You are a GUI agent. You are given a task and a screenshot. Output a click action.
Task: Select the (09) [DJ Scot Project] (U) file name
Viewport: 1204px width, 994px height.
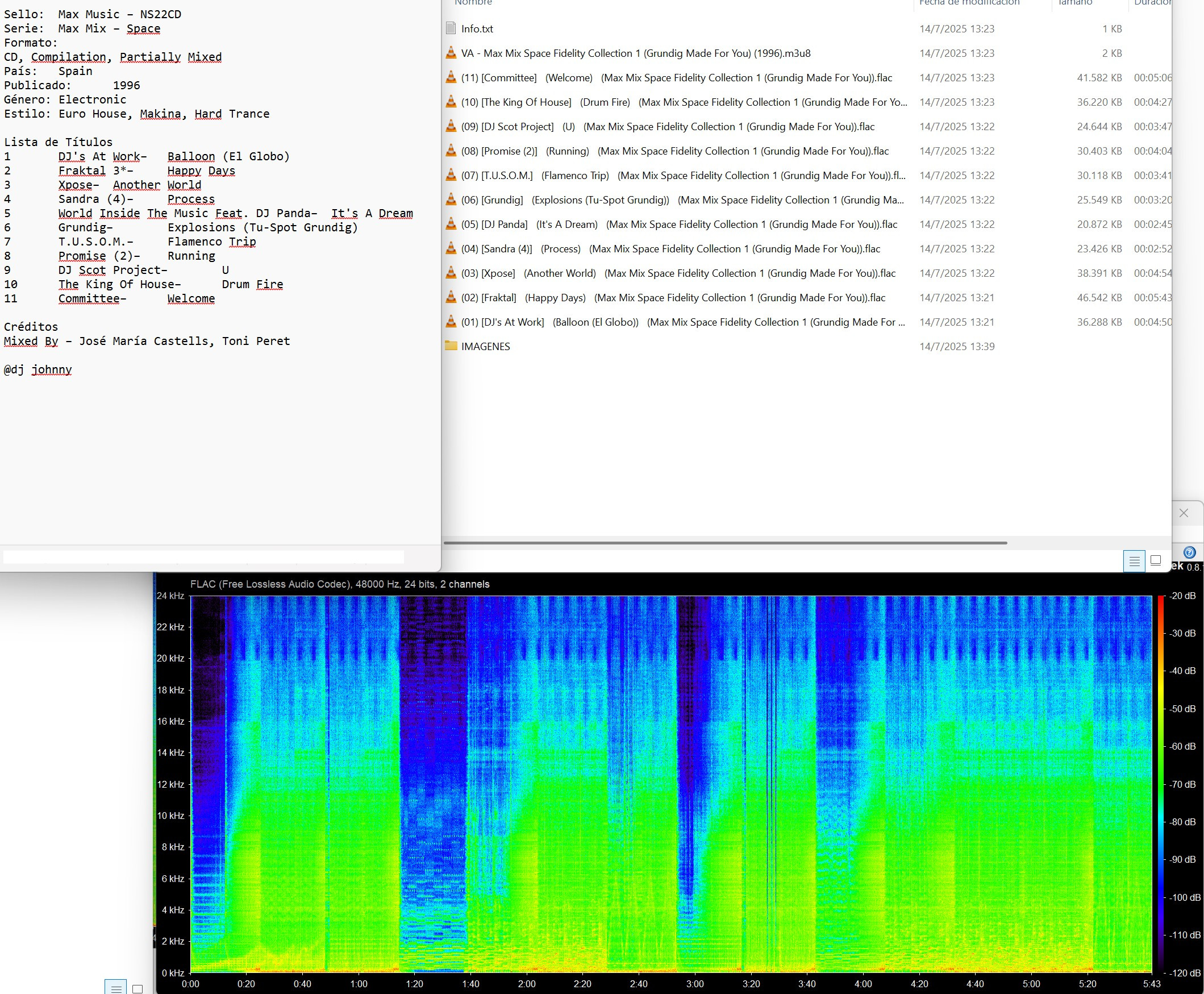(x=668, y=127)
